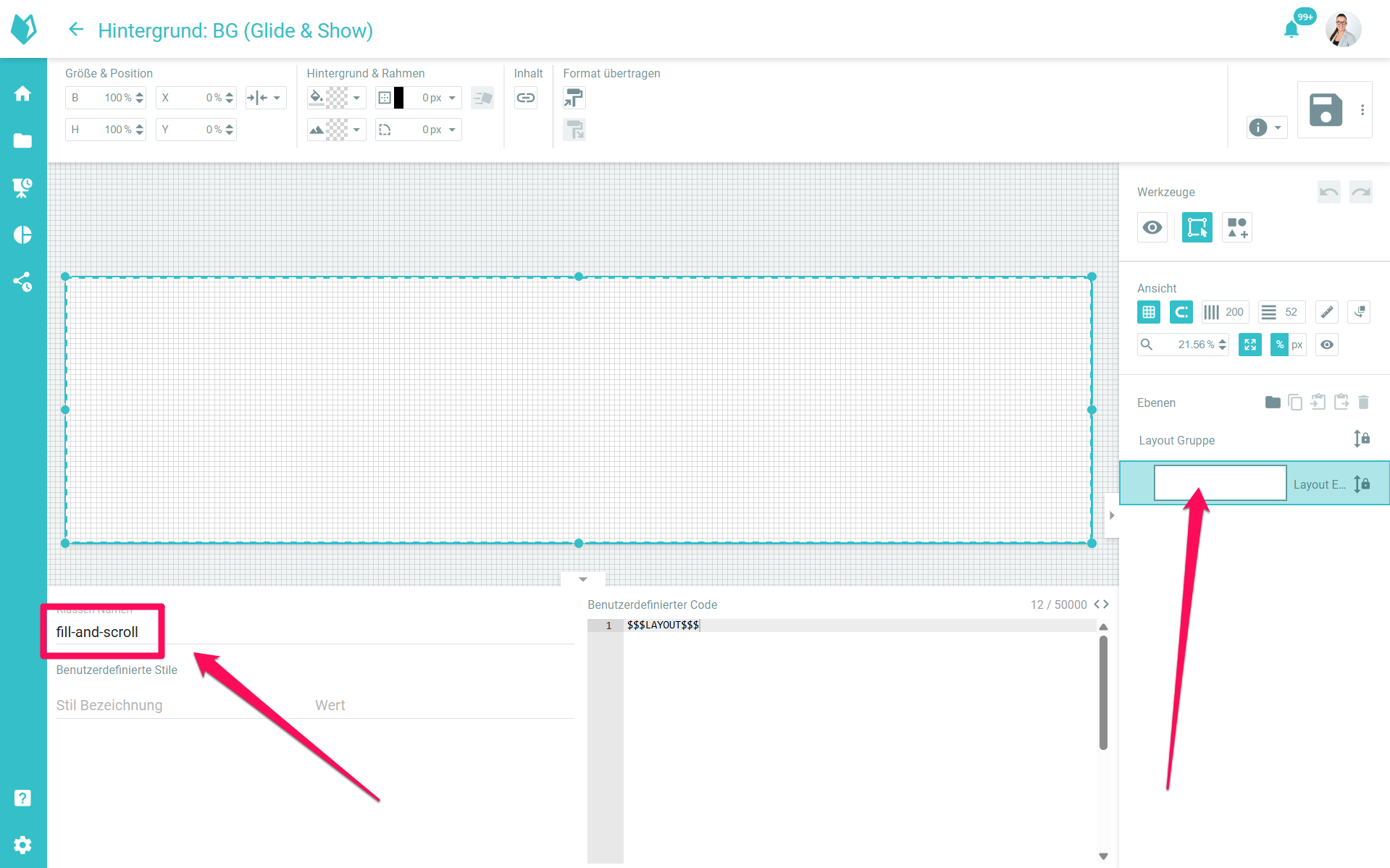Go back with the arrow button
1390x868 pixels.
coord(76,30)
